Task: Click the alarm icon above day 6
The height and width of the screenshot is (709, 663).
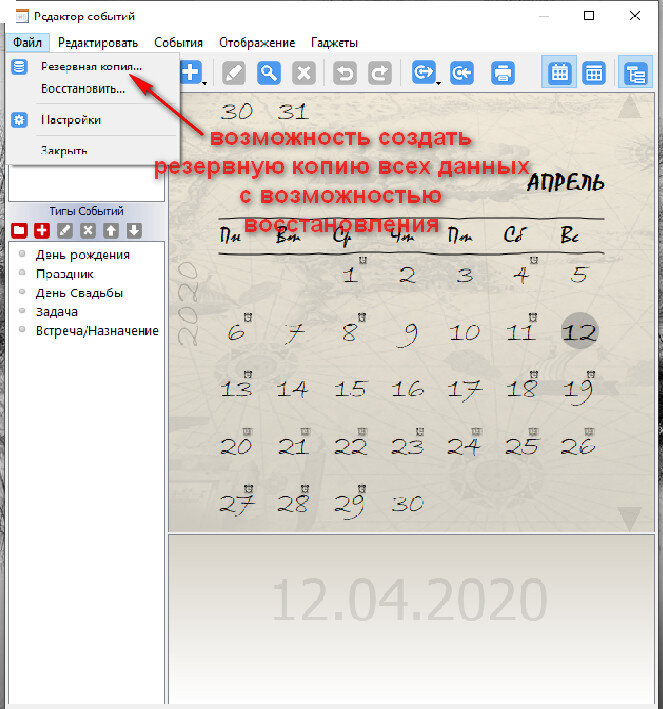Action: (248, 317)
